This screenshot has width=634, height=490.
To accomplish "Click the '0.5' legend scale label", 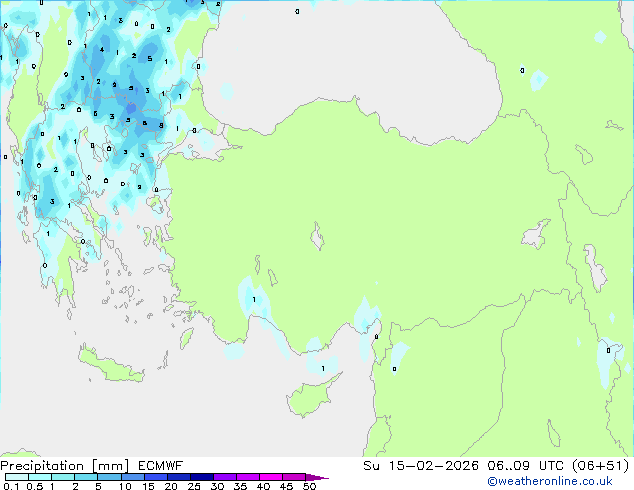I will coord(35,486).
